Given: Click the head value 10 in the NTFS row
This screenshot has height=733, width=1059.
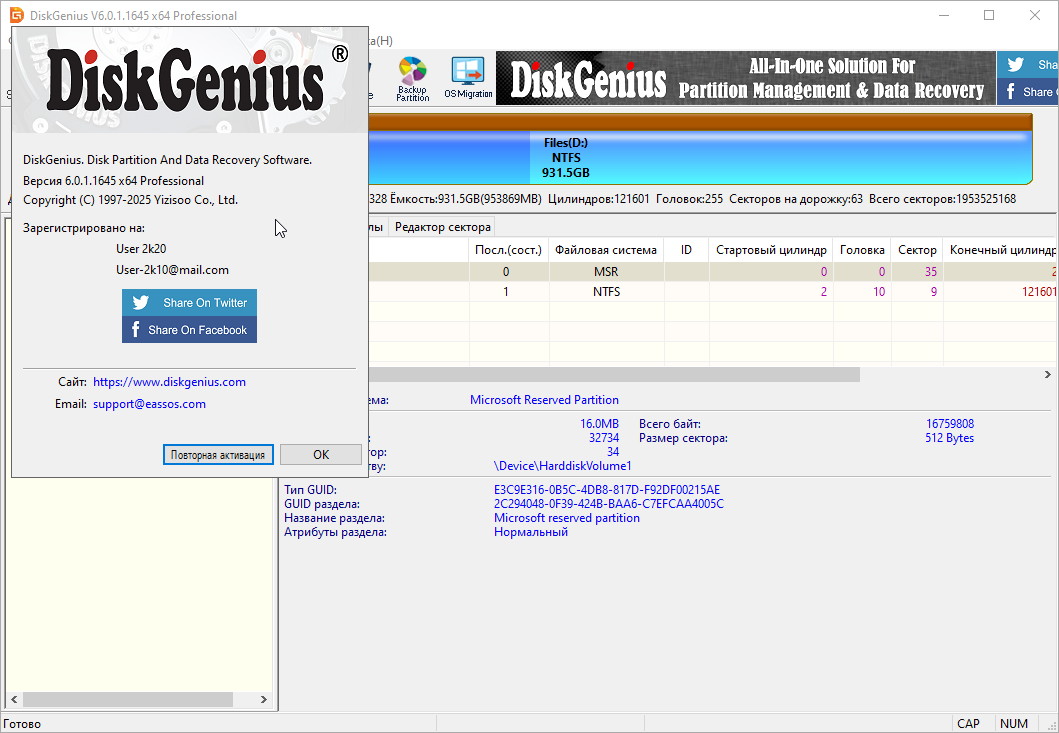Looking at the screenshot, I should (x=879, y=292).
